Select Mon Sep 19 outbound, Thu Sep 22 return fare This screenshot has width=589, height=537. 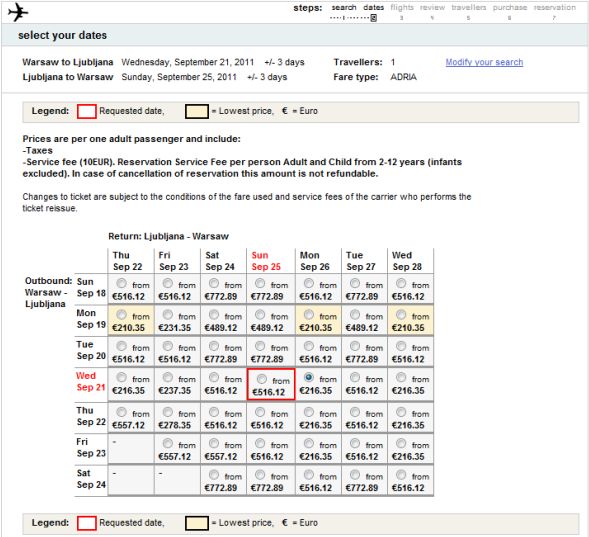pyautogui.click(x=121, y=314)
